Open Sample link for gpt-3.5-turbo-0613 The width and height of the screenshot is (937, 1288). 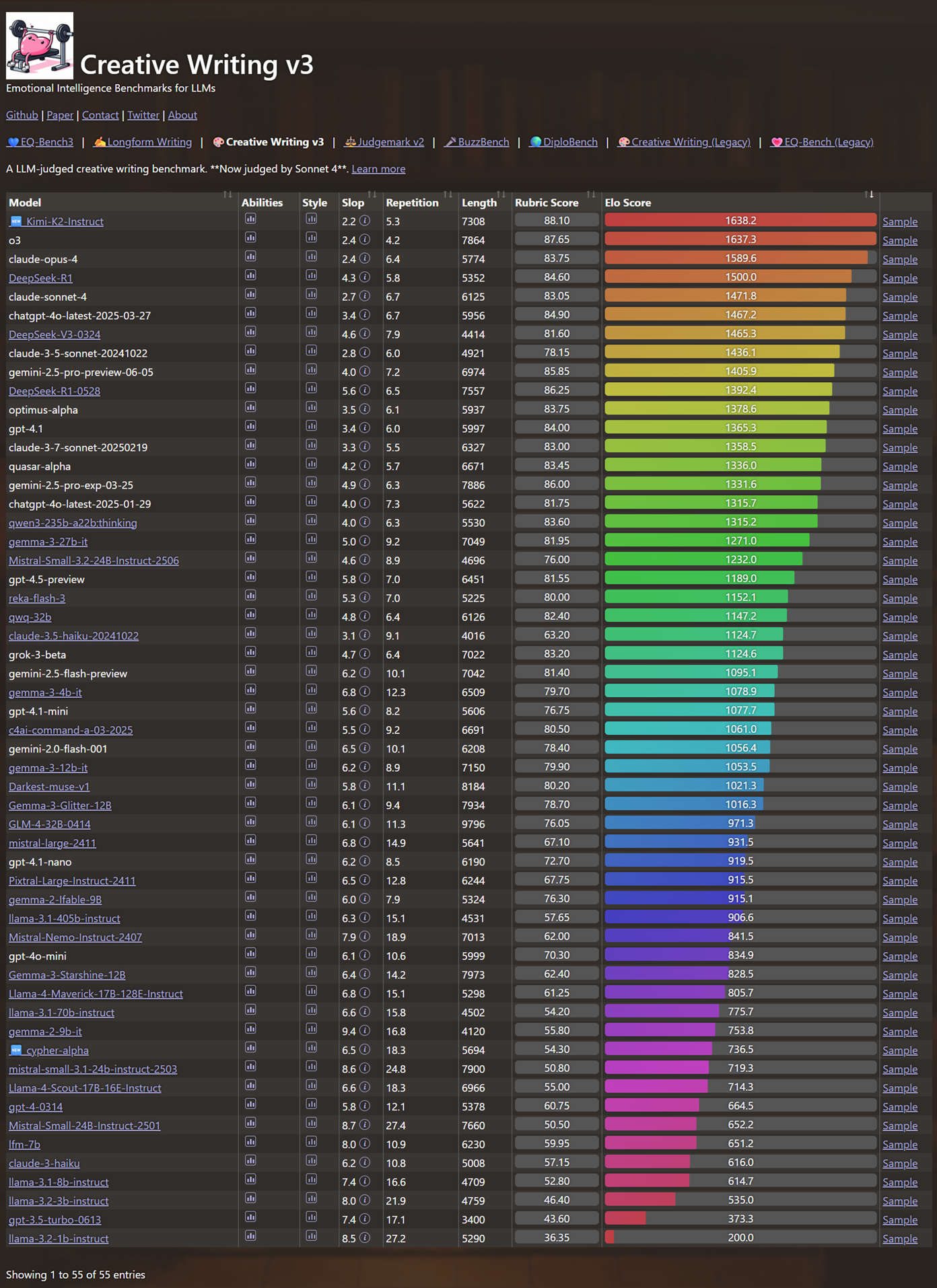(900, 1220)
